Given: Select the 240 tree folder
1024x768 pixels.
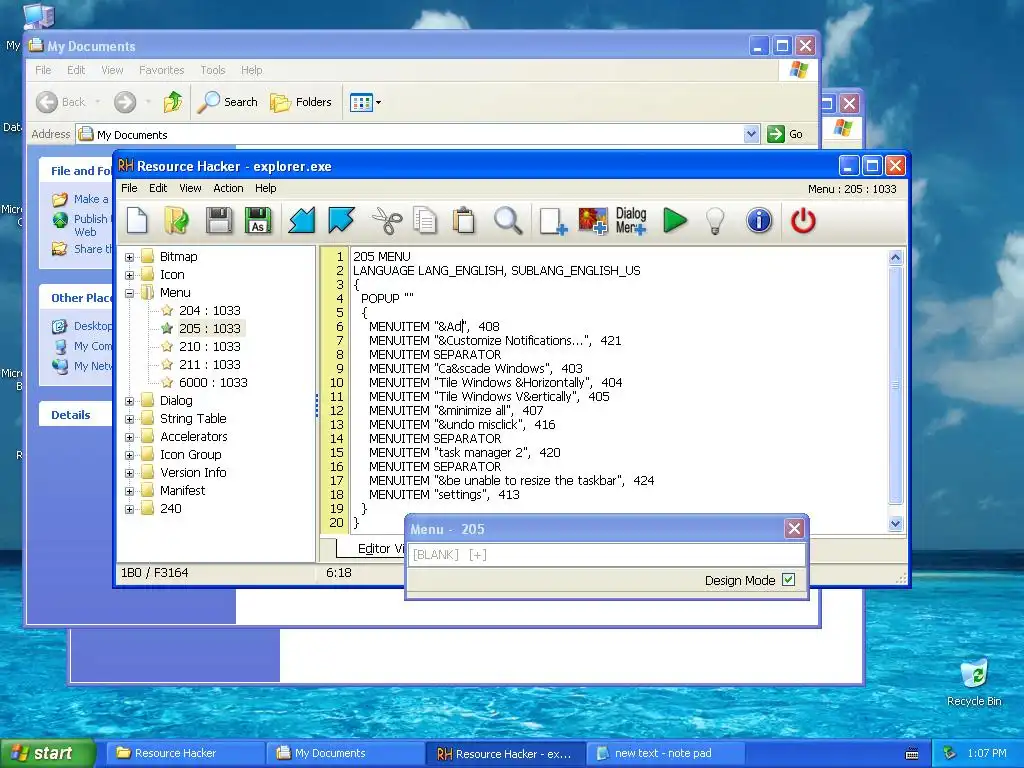Looking at the screenshot, I should (x=170, y=509).
